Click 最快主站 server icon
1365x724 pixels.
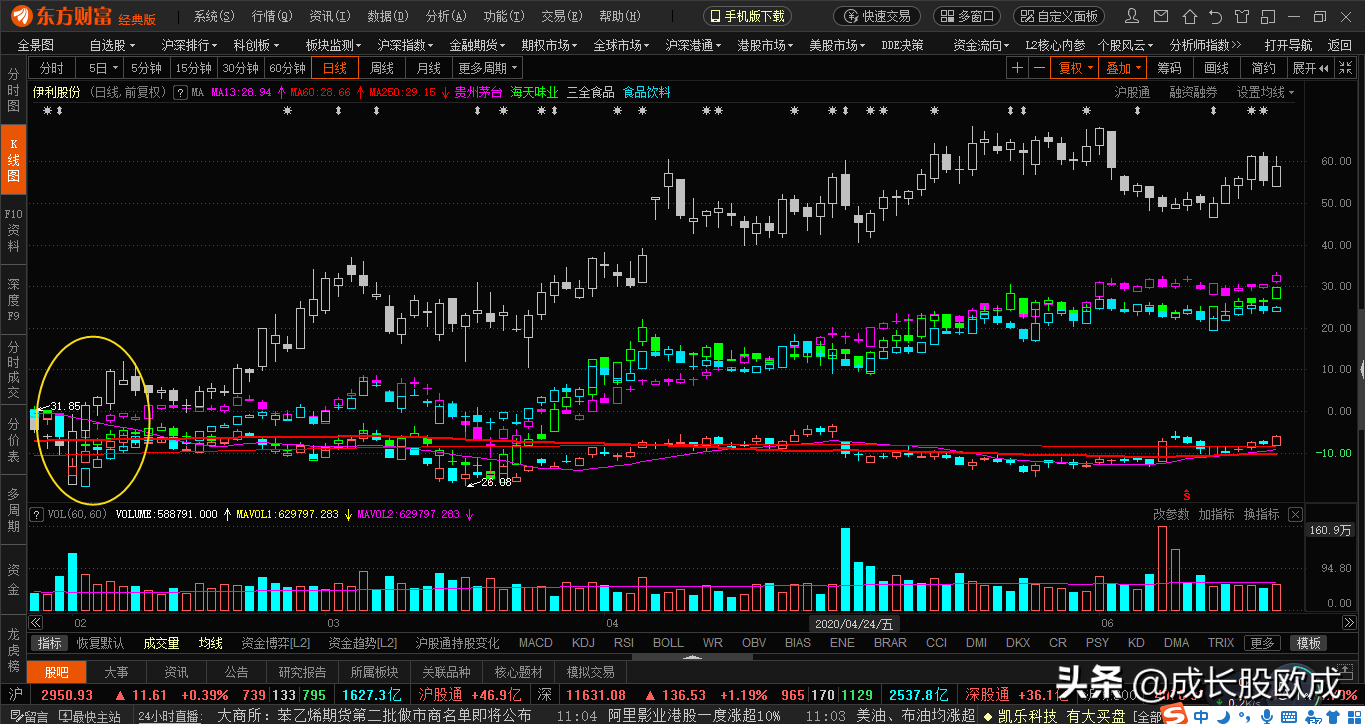91,716
